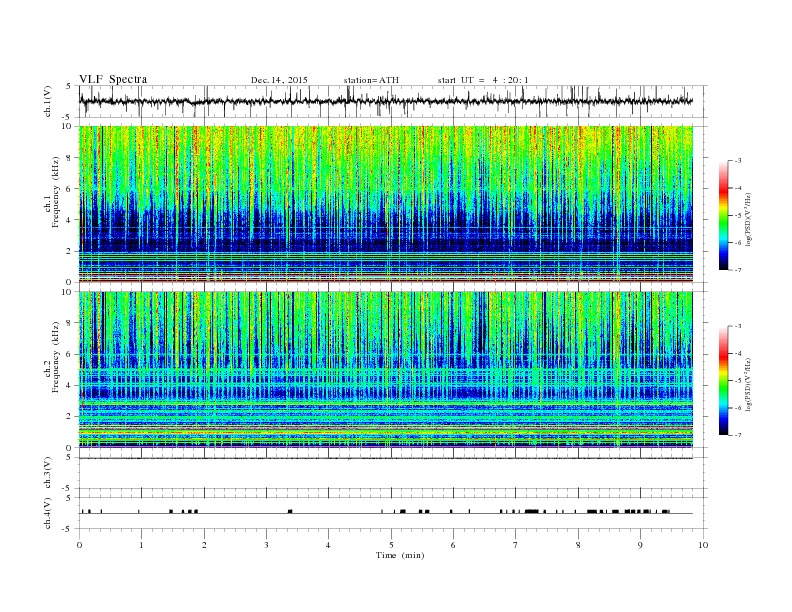Click the "1" time axis tick label
Screen dimensions: 792x612
(x=141, y=545)
